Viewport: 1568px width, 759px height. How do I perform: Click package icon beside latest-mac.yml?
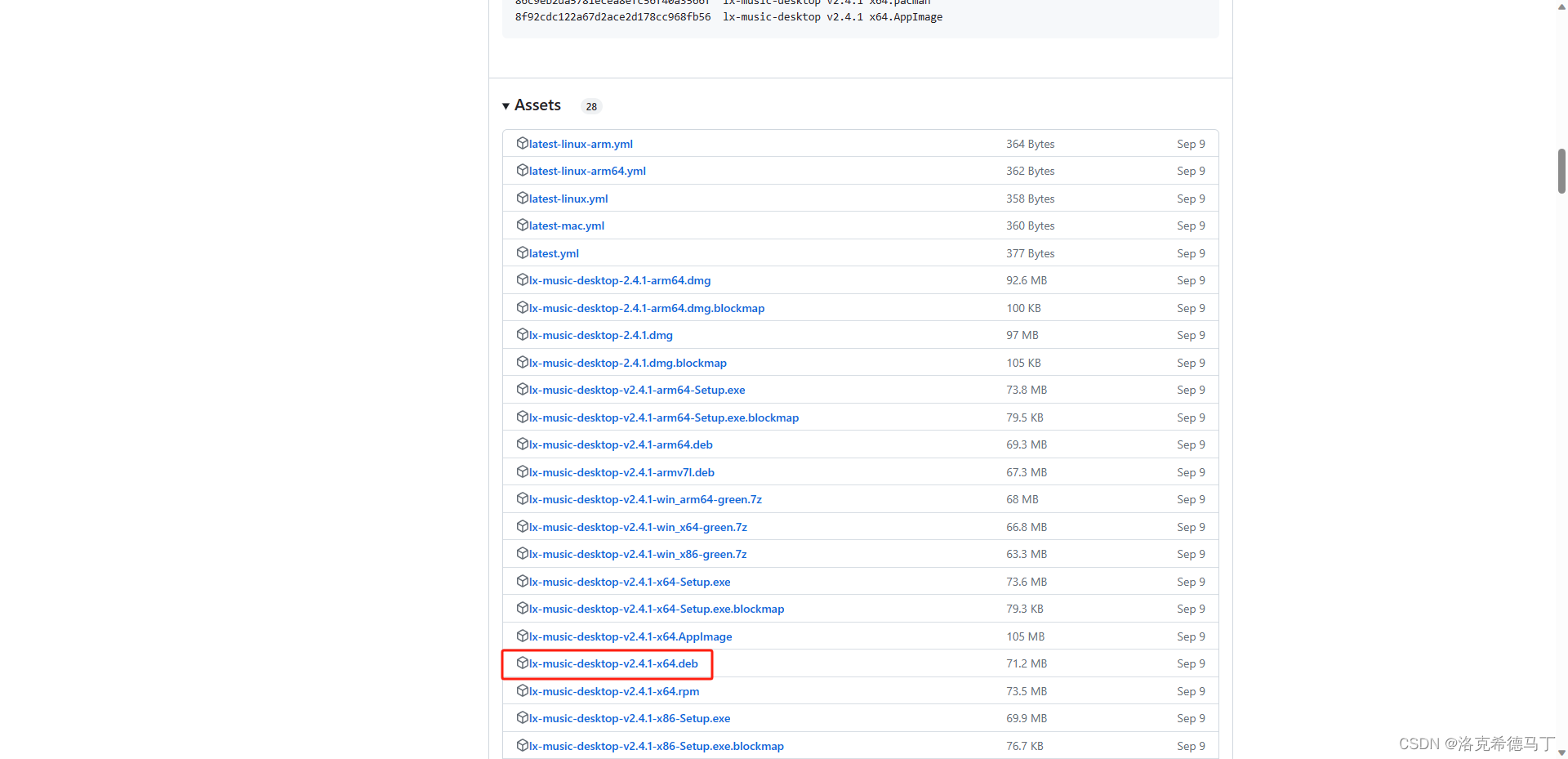coord(523,225)
